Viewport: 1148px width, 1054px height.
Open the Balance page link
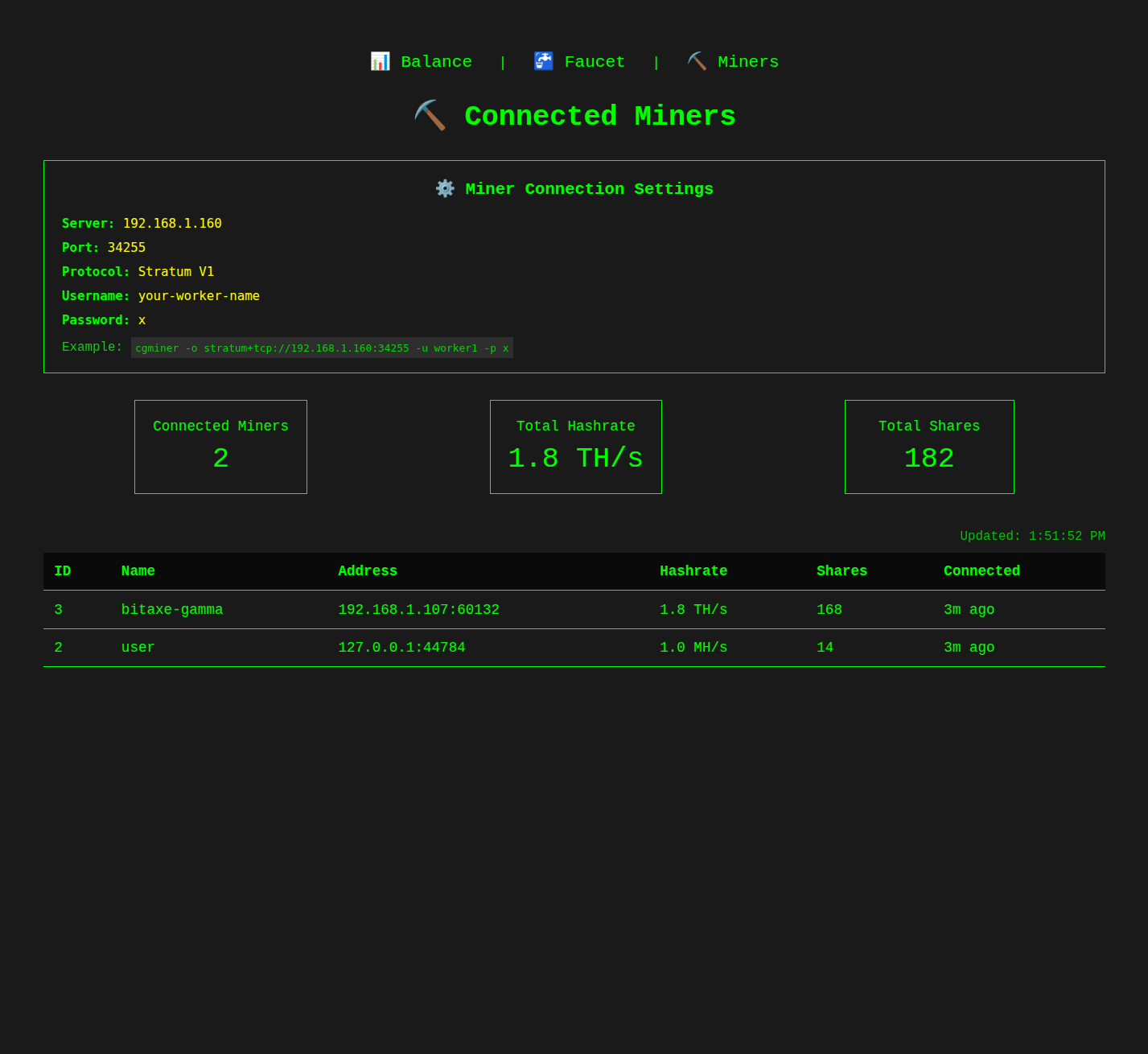[436, 62]
